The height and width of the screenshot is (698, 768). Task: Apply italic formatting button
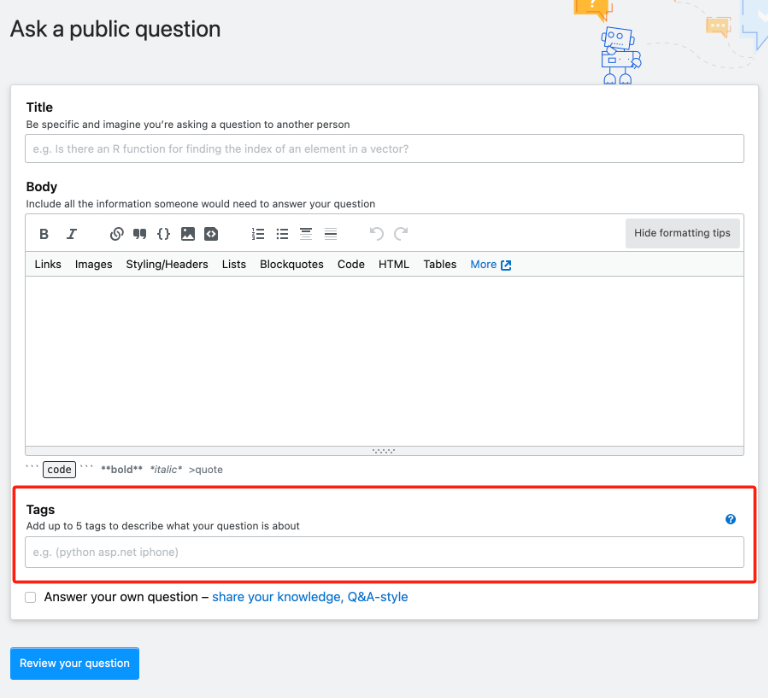point(72,234)
